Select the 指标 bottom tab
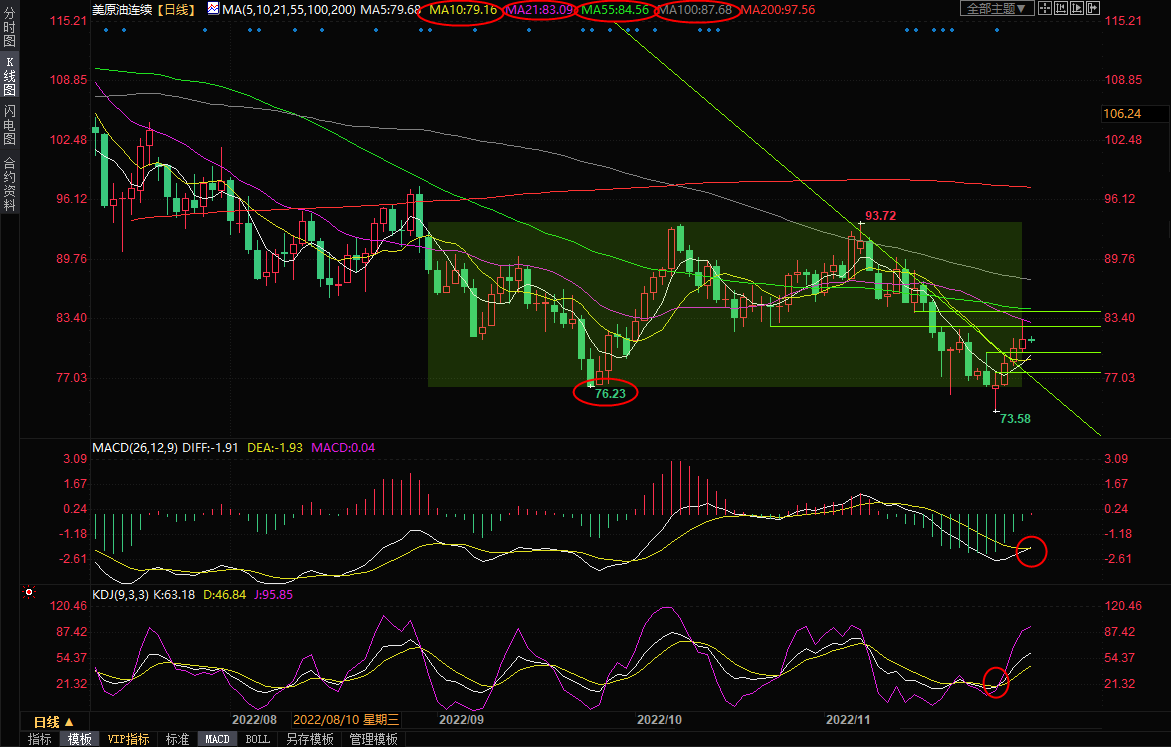This screenshot has height=747, width=1171. [40, 739]
